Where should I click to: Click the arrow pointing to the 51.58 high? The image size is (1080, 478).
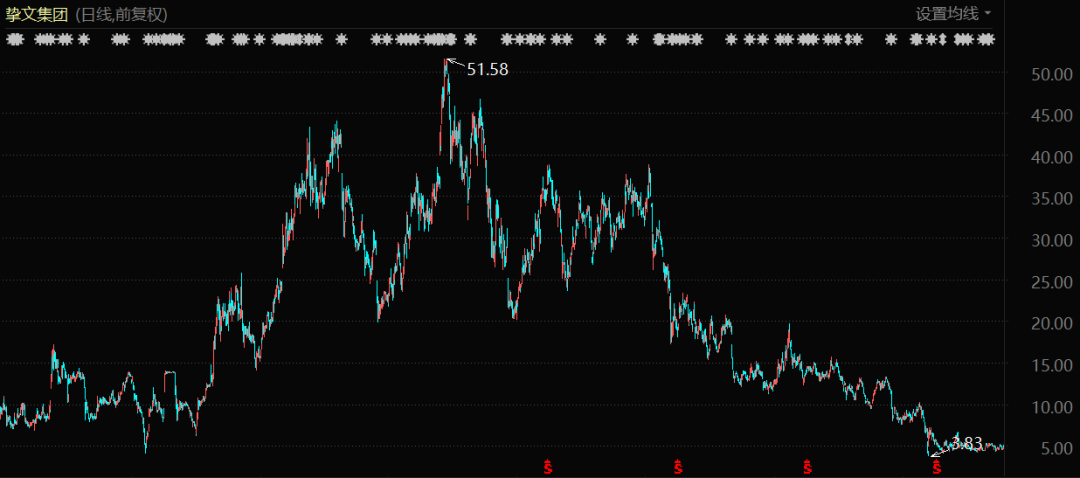pyautogui.click(x=455, y=65)
